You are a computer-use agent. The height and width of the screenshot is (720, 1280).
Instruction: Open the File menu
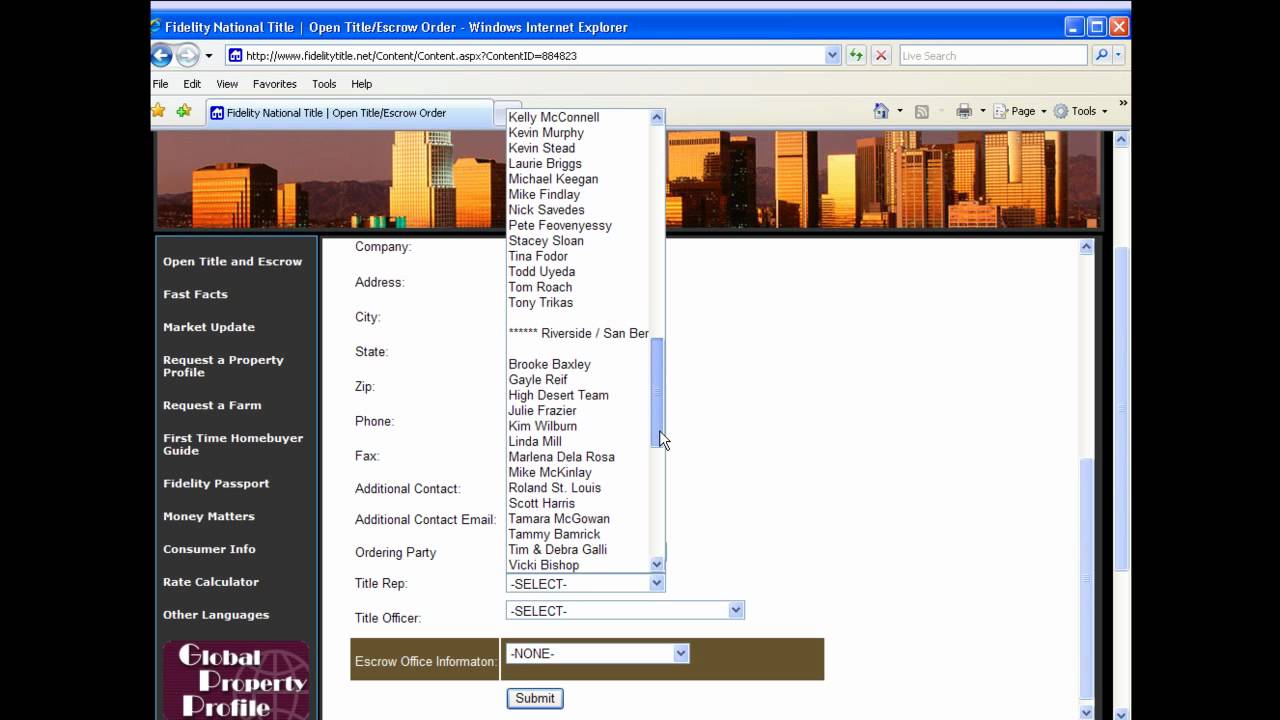[x=160, y=84]
